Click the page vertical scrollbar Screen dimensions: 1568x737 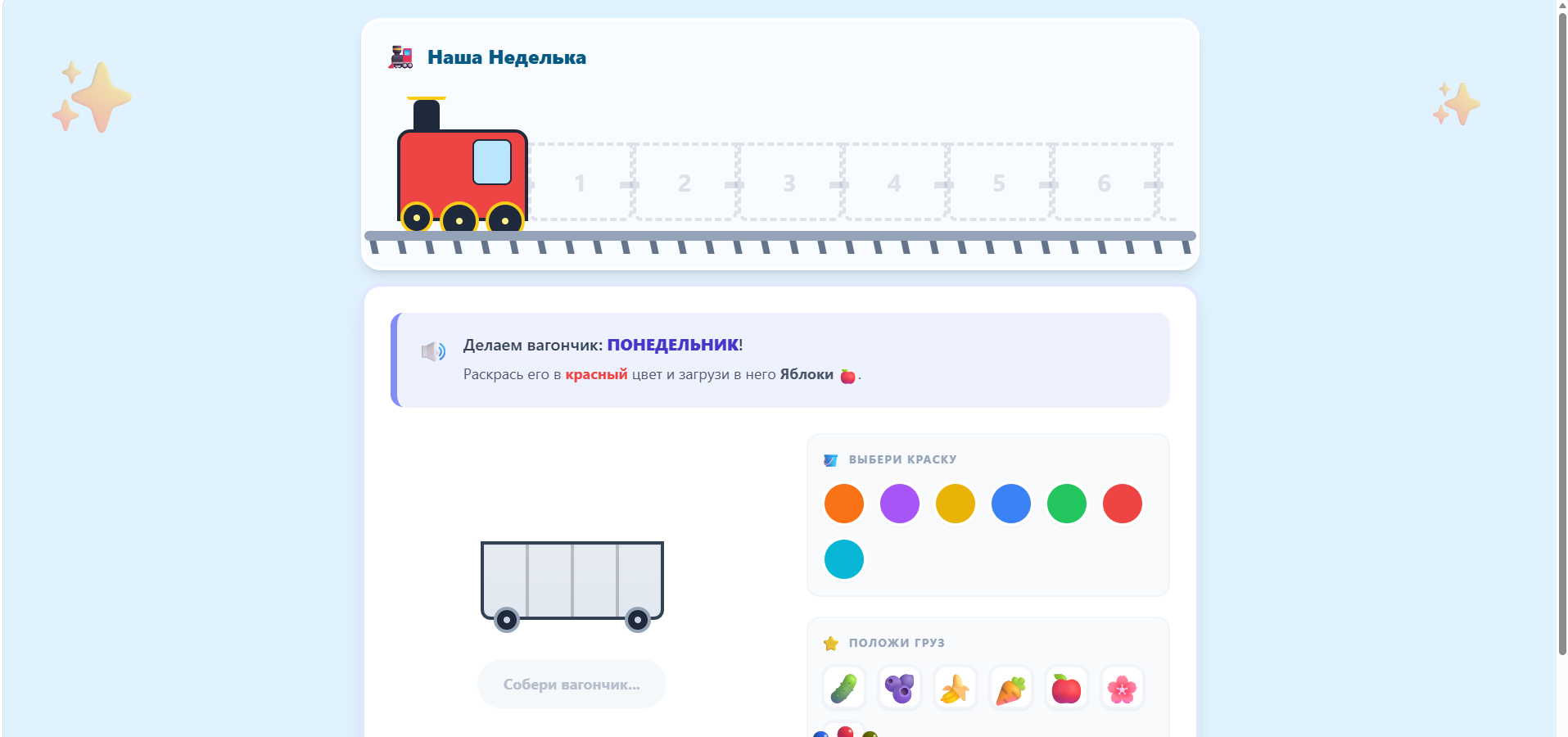(x=1561, y=328)
